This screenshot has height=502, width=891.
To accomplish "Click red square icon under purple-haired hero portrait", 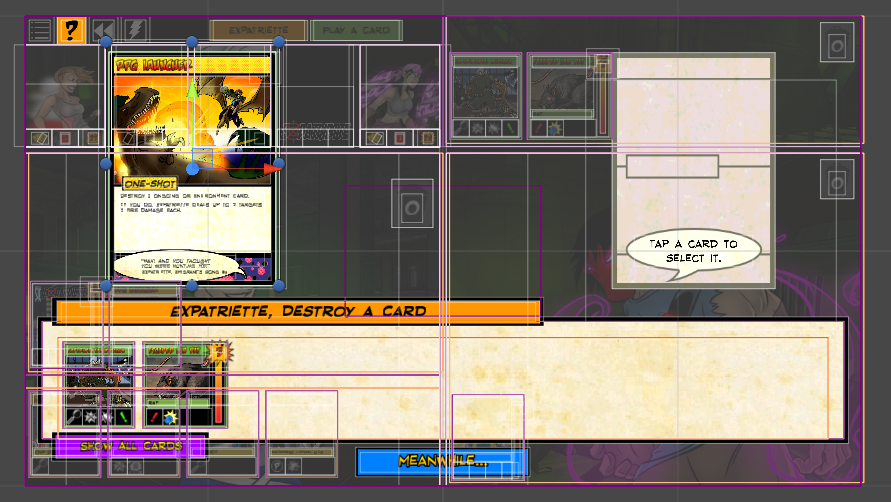I will (400, 138).
